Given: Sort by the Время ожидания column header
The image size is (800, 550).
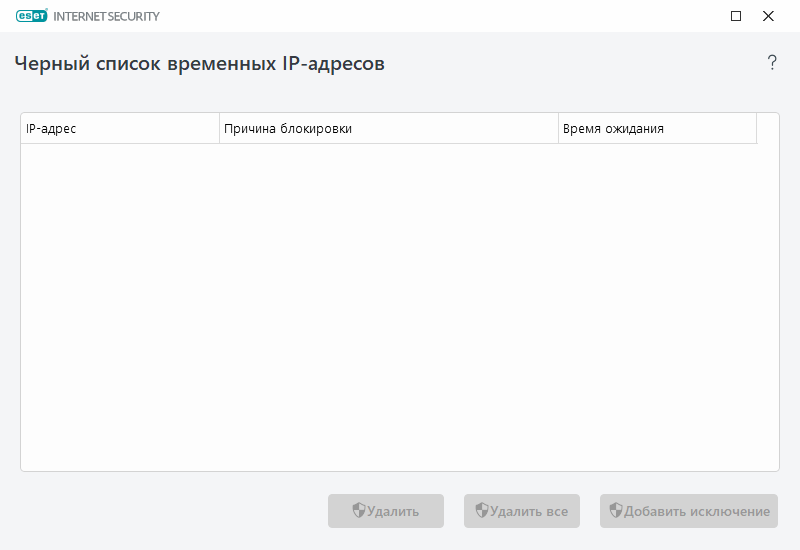Looking at the screenshot, I should (656, 129).
